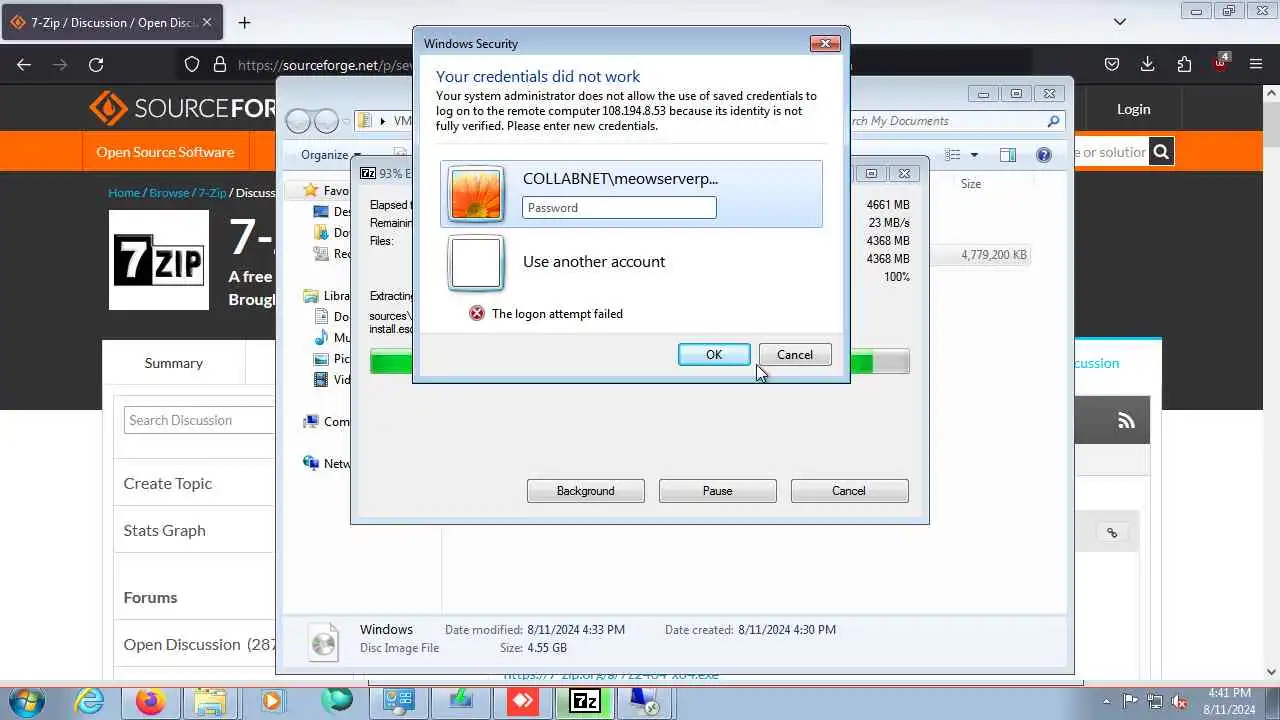Open the Stats Graph link
This screenshot has width=1280, height=720.
point(164,530)
